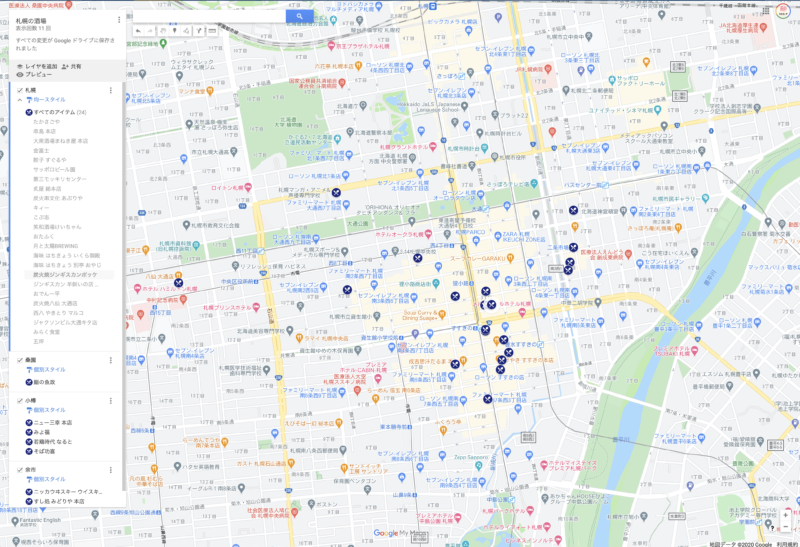
Task: Open the 桑園 layer options menu
Action: (x=111, y=360)
